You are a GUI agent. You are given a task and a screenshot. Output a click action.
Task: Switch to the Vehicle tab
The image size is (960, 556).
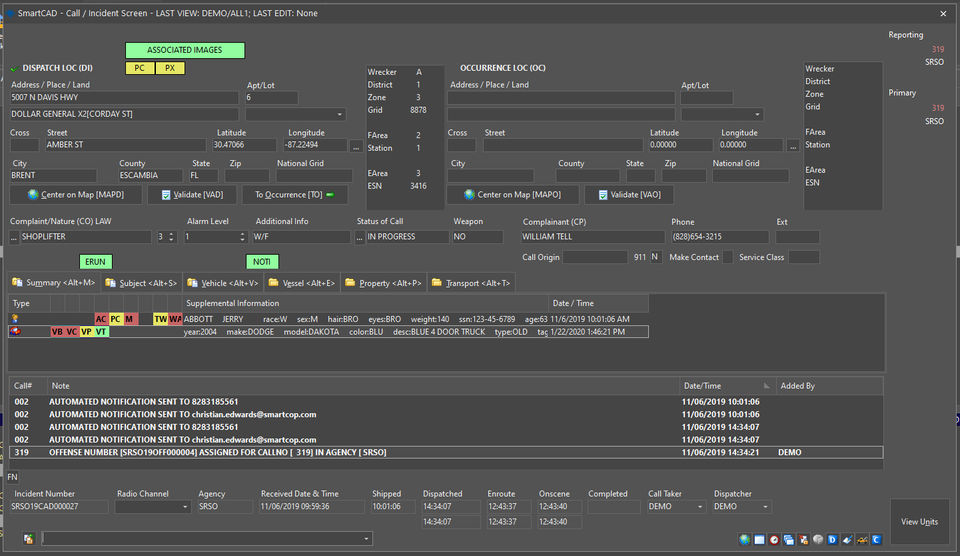(223, 283)
